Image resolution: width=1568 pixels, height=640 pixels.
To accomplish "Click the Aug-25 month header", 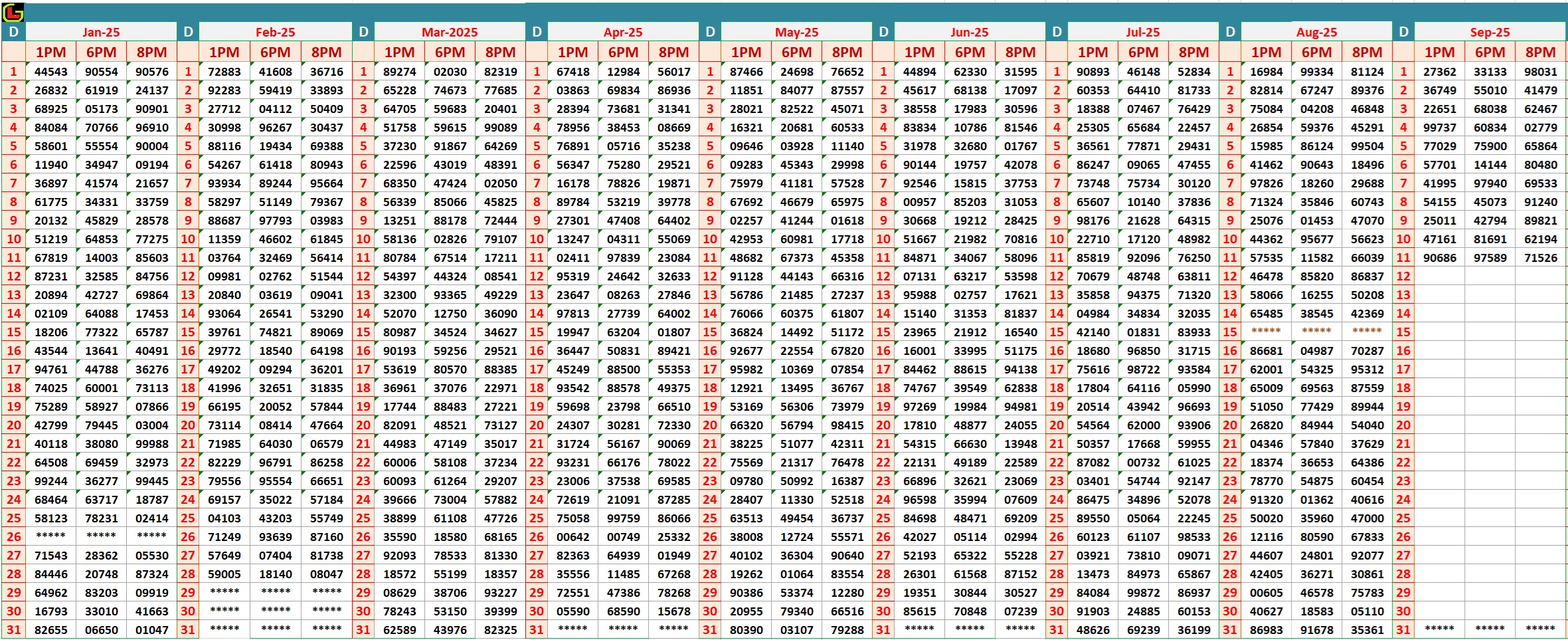I will pos(1316,32).
